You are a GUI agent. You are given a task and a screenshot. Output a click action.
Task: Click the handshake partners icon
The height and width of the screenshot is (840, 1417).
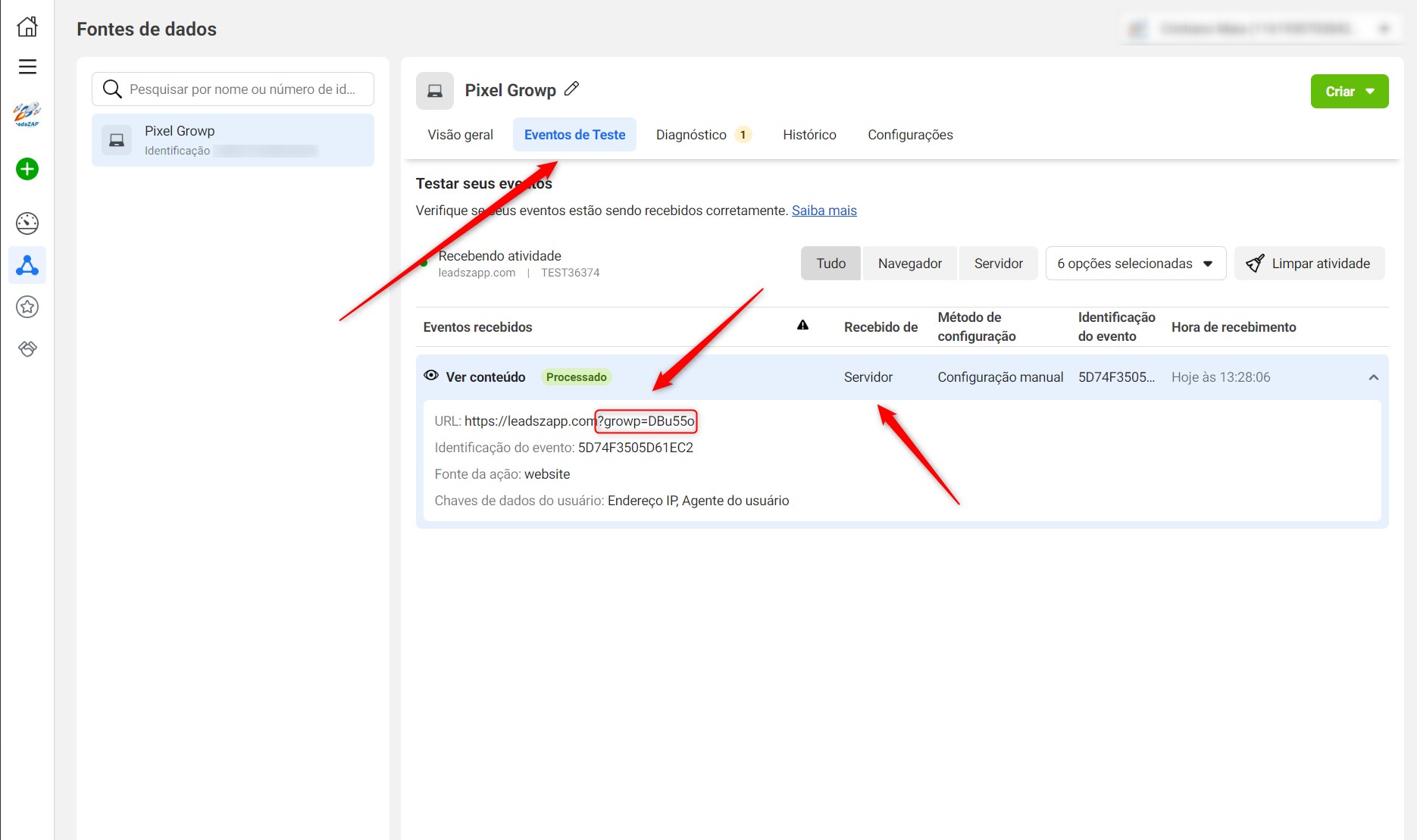click(27, 348)
